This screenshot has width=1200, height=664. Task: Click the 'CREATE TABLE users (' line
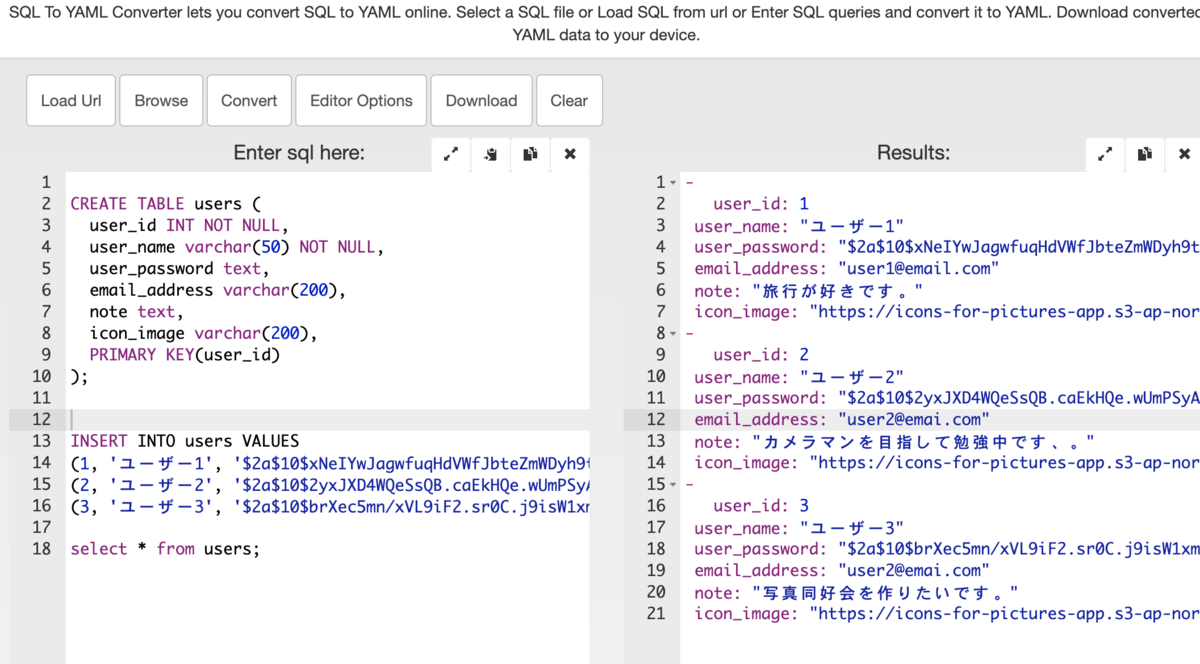(x=165, y=204)
